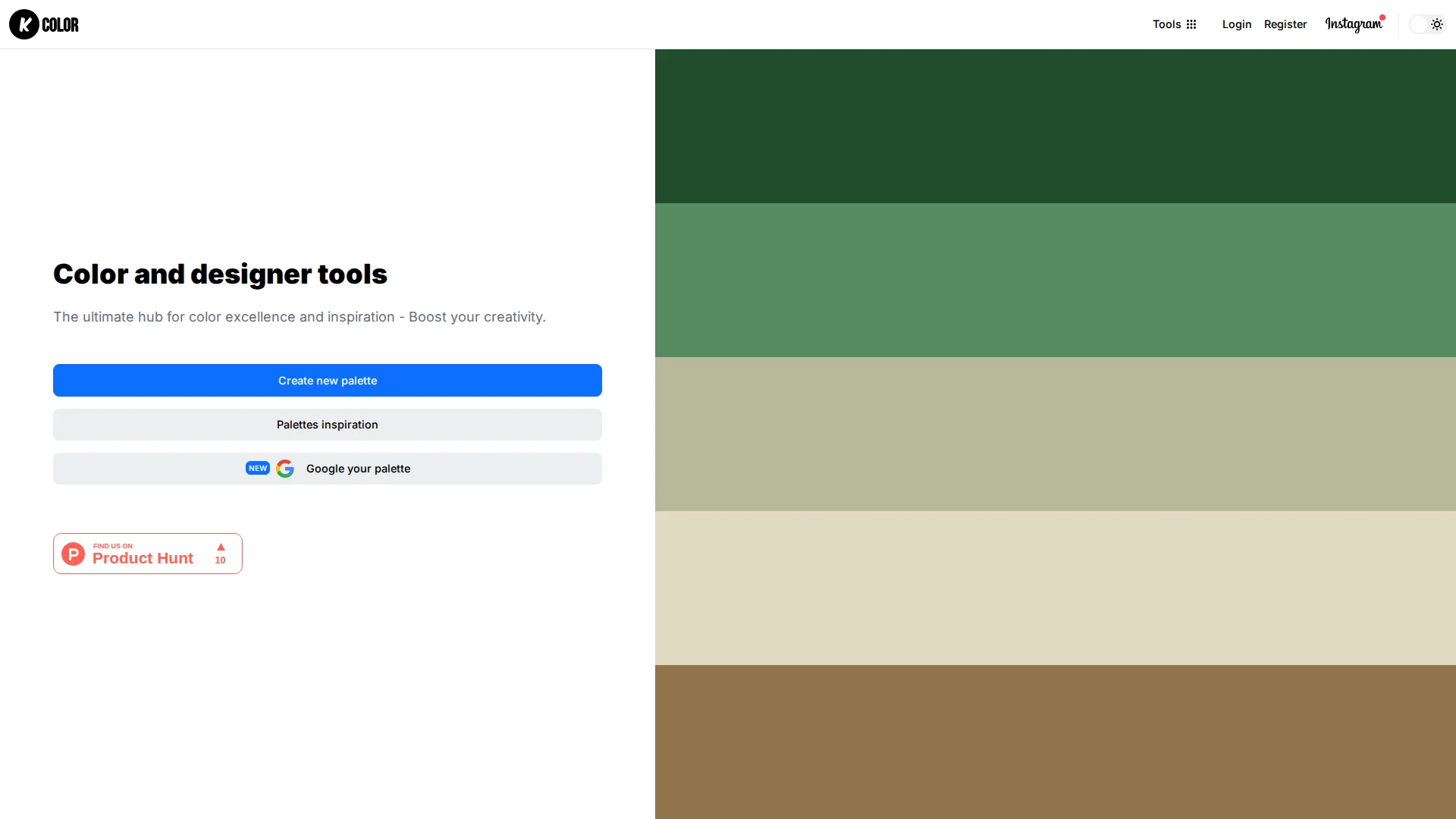Click Google your palette button

tap(358, 469)
